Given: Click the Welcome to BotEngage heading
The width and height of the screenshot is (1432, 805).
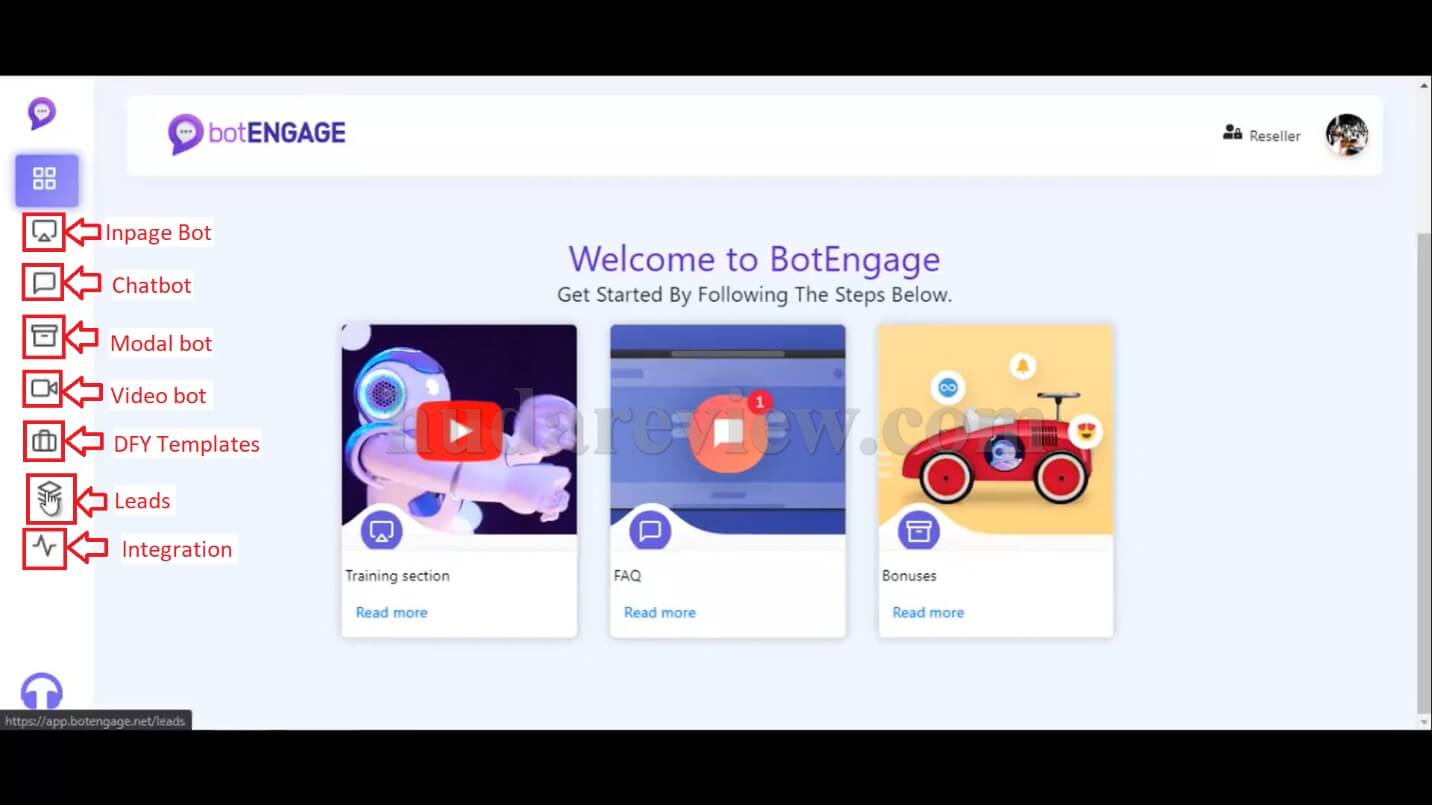Looking at the screenshot, I should (x=754, y=259).
